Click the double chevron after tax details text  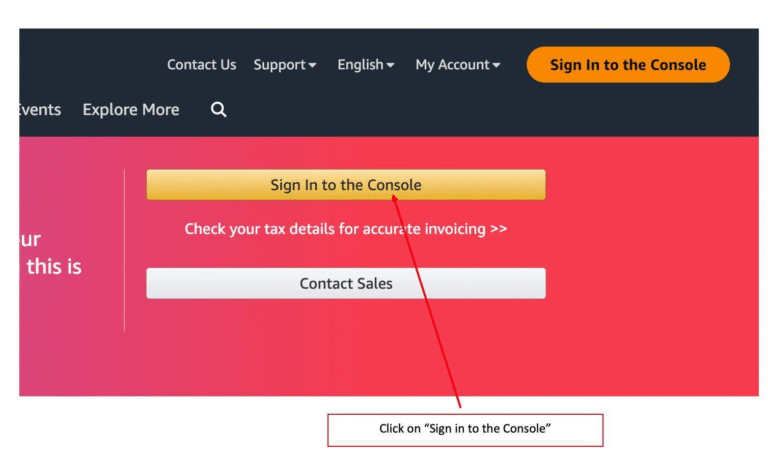[x=498, y=229]
